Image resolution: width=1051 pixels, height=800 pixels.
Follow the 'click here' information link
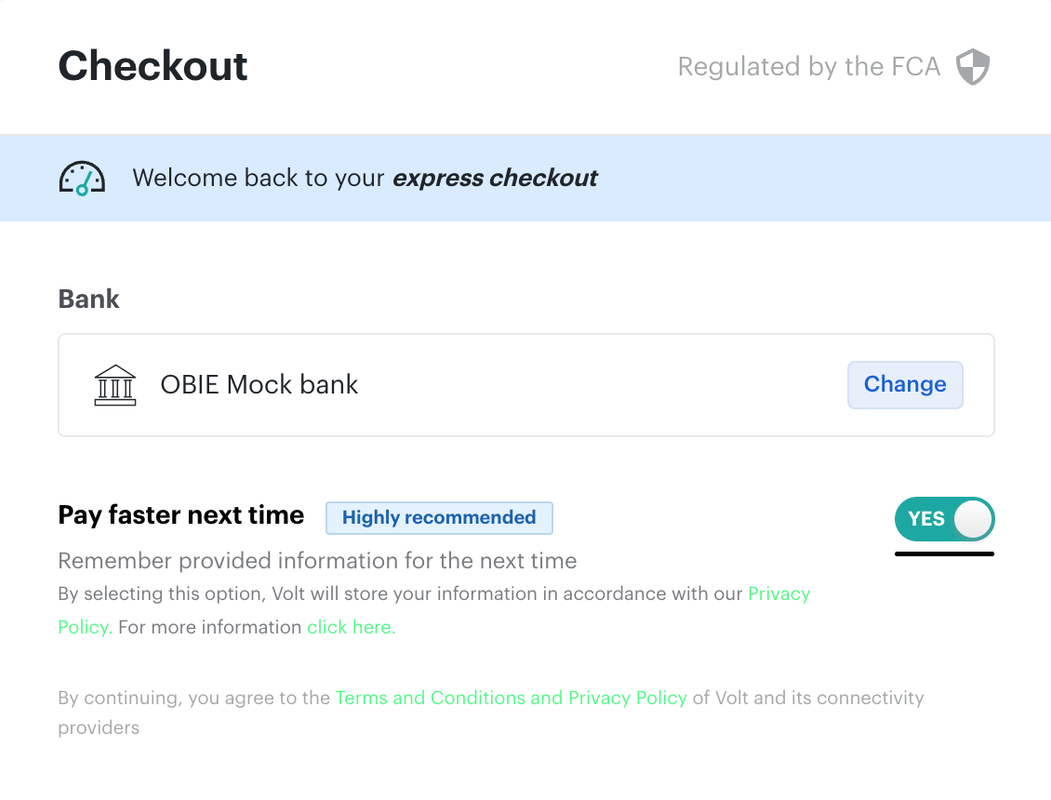pyautogui.click(x=351, y=627)
